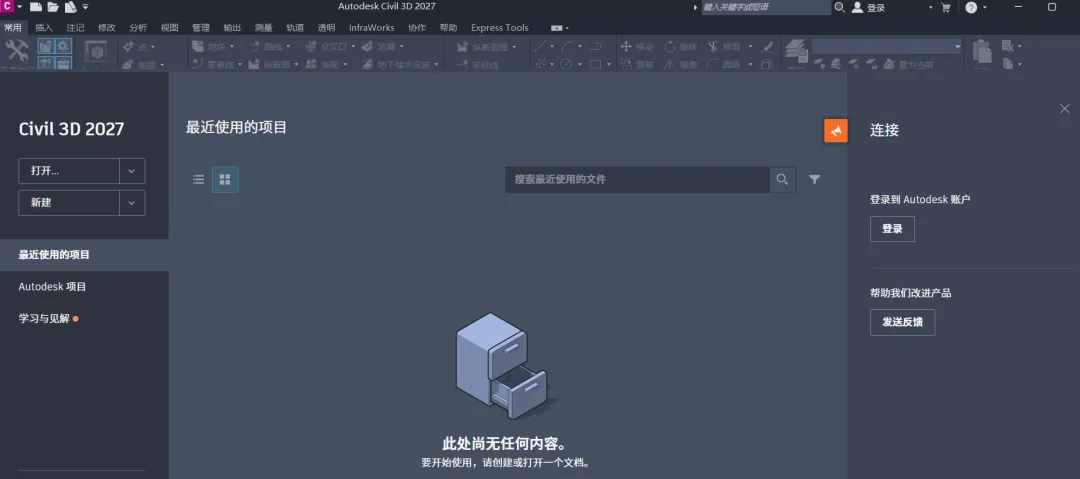Click the 地块 tool icon
Screen dimensions: 1080x479
(x=198, y=46)
